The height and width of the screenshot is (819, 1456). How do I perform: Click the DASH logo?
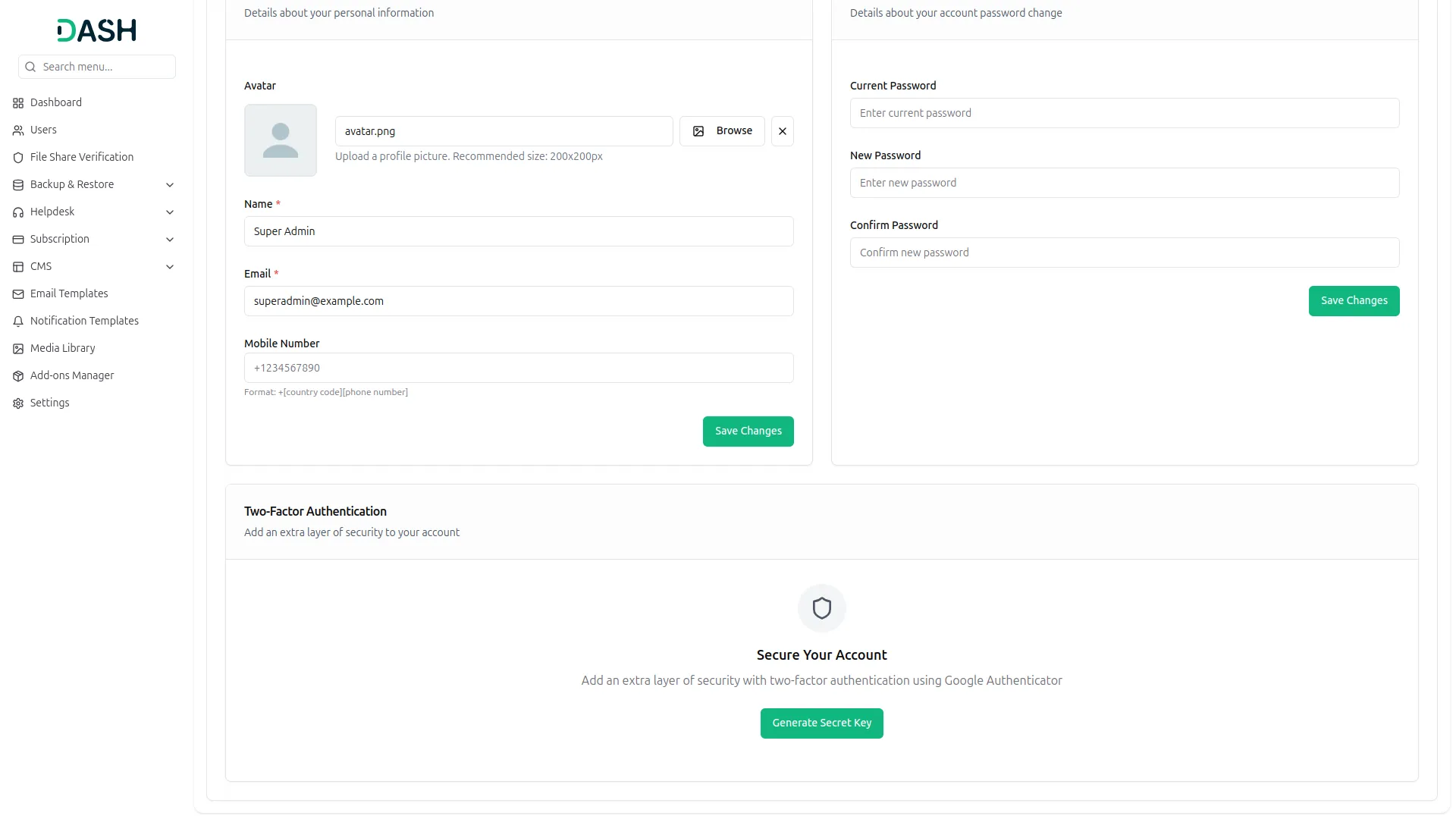point(96,30)
